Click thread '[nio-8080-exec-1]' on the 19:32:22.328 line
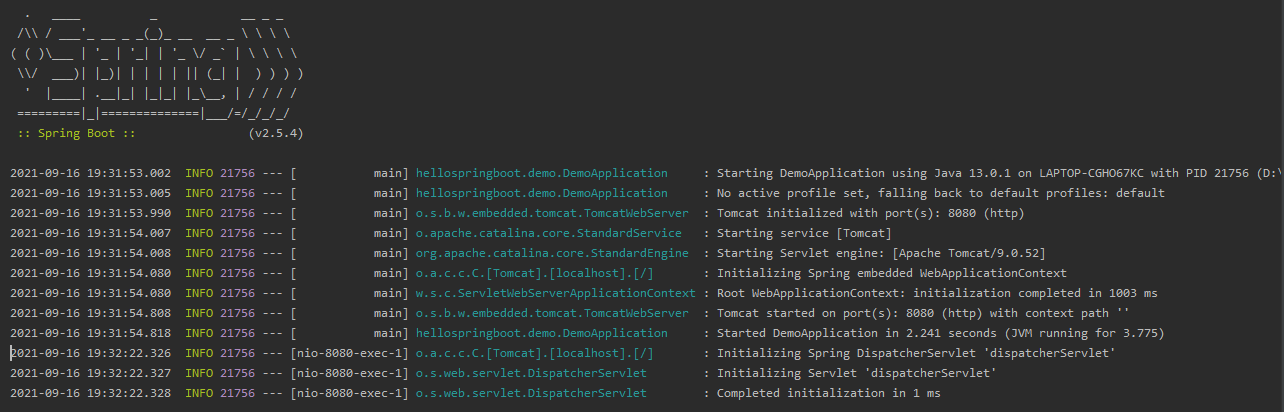Image resolution: width=1284 pixels, height=412 pixels. (350, 393)
